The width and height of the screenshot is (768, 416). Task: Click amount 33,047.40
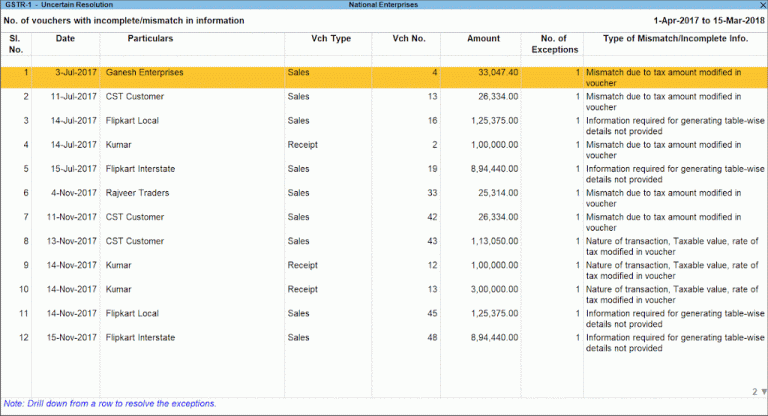(x=498, y=73)
